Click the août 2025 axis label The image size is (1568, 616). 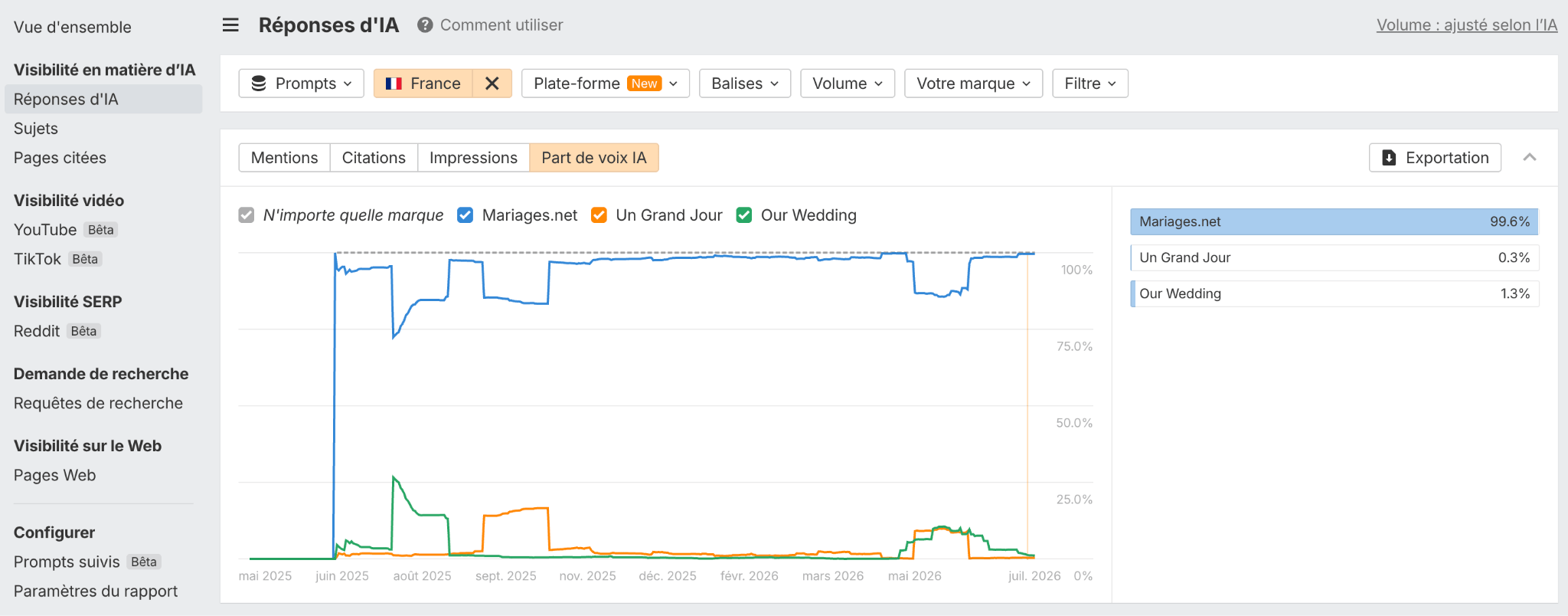coord(423,576)
